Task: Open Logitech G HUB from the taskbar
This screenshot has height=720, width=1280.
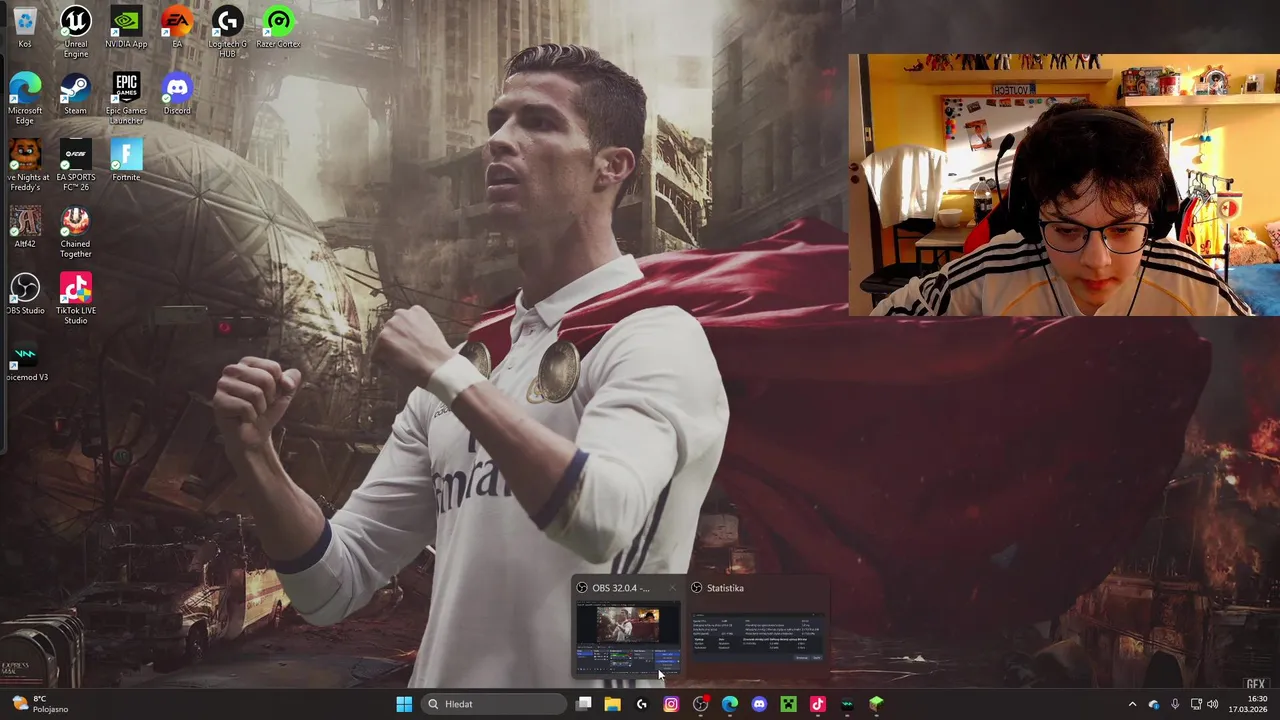Action: (x=642, y=704)
